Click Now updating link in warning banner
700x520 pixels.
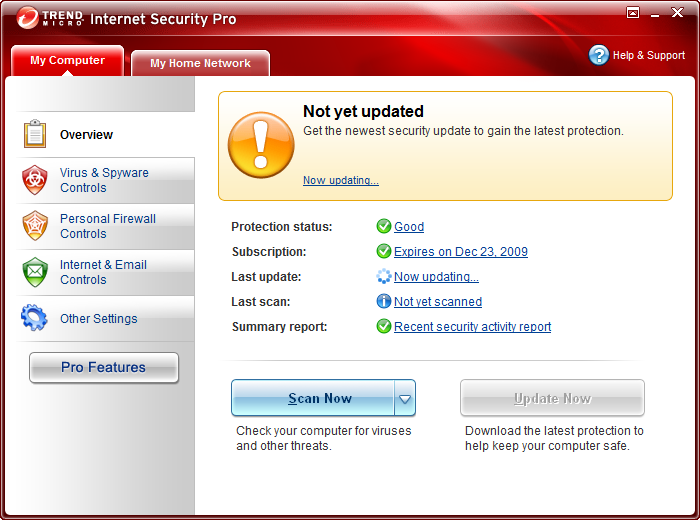pyautogui.click(x=341, y=180)
